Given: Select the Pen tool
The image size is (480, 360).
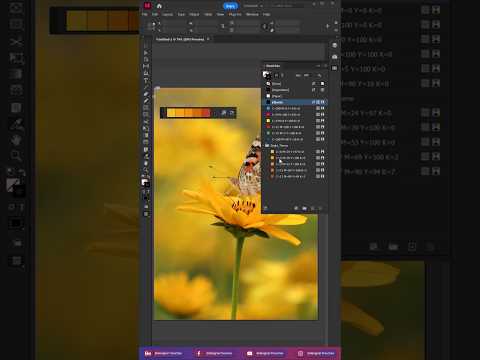Looking at the screenshot, I should [x=146, y=94].
